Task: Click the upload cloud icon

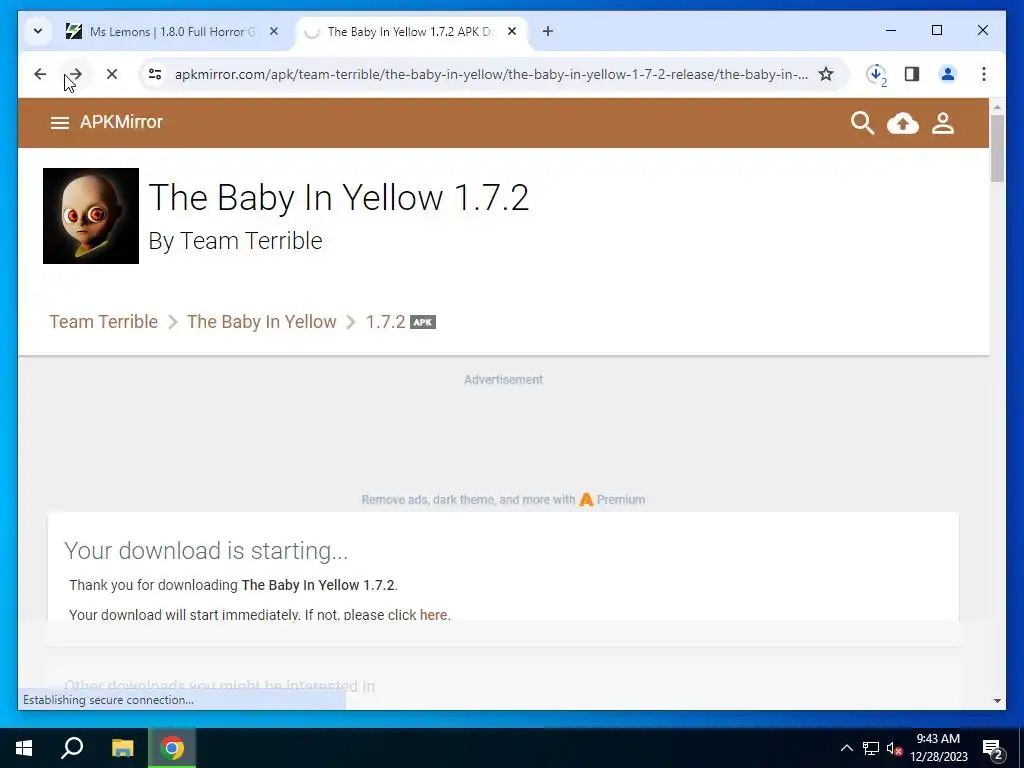Action: tap(903, 123)
